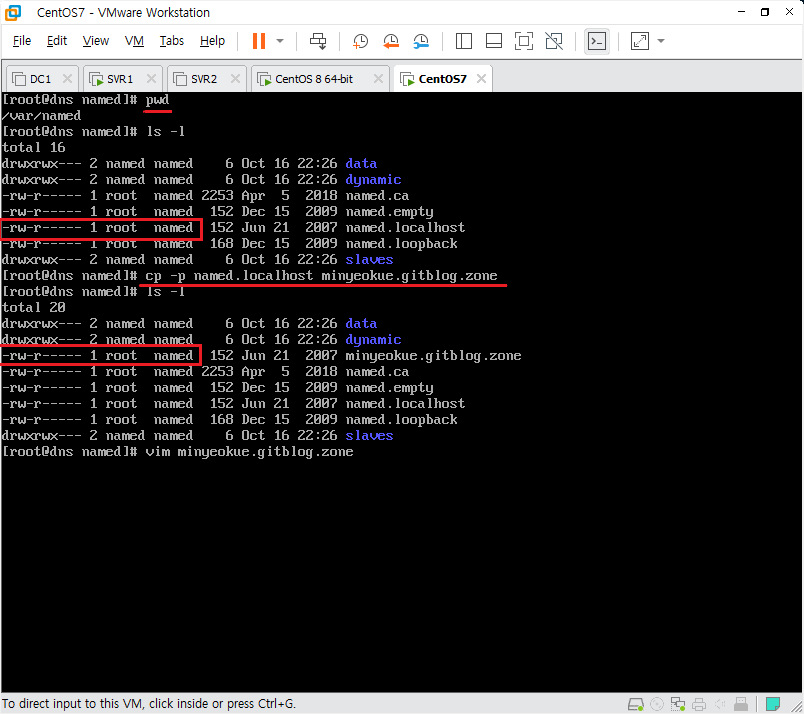Close the CentOS 8 64-bit tab
Viewport: 804px width, 714px height.
click(378, 78)
